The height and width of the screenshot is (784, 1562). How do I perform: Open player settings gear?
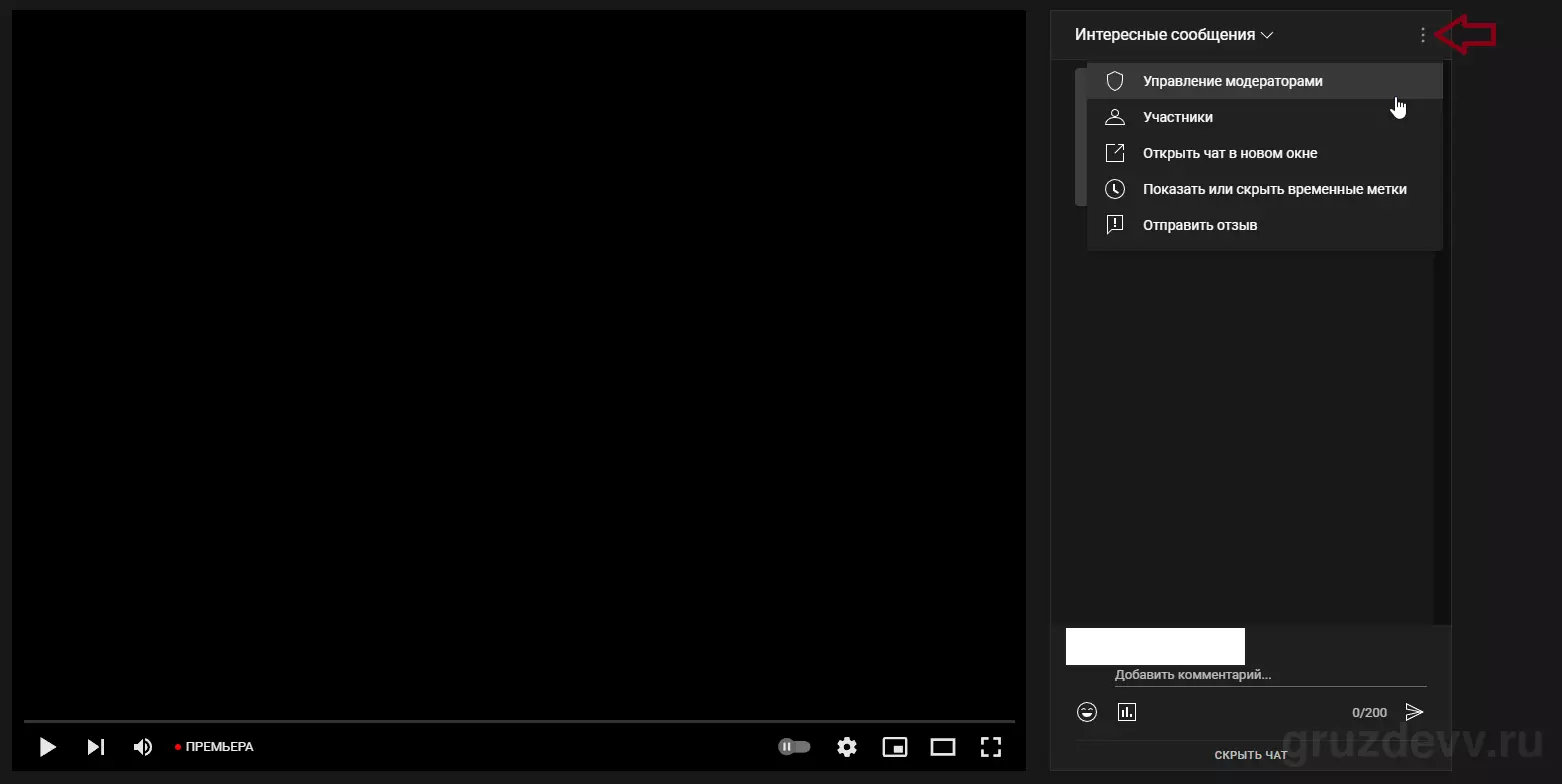coord(847,747)
